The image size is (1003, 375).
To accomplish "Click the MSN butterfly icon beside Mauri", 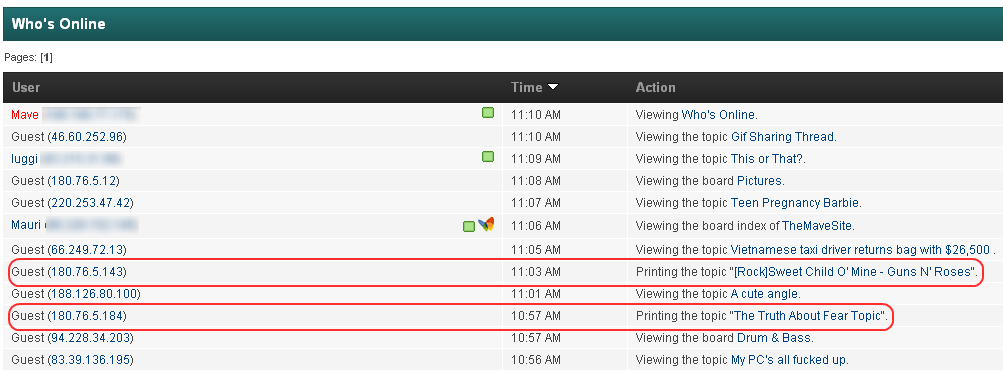I will [486, 225].
